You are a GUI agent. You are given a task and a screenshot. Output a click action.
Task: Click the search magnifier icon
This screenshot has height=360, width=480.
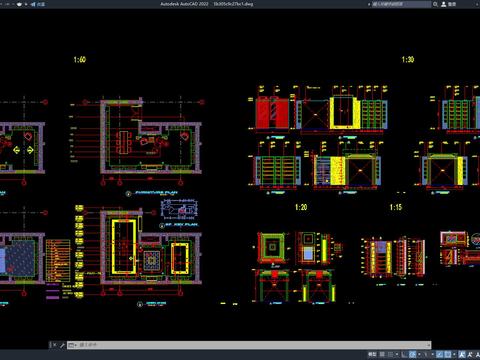435,4
